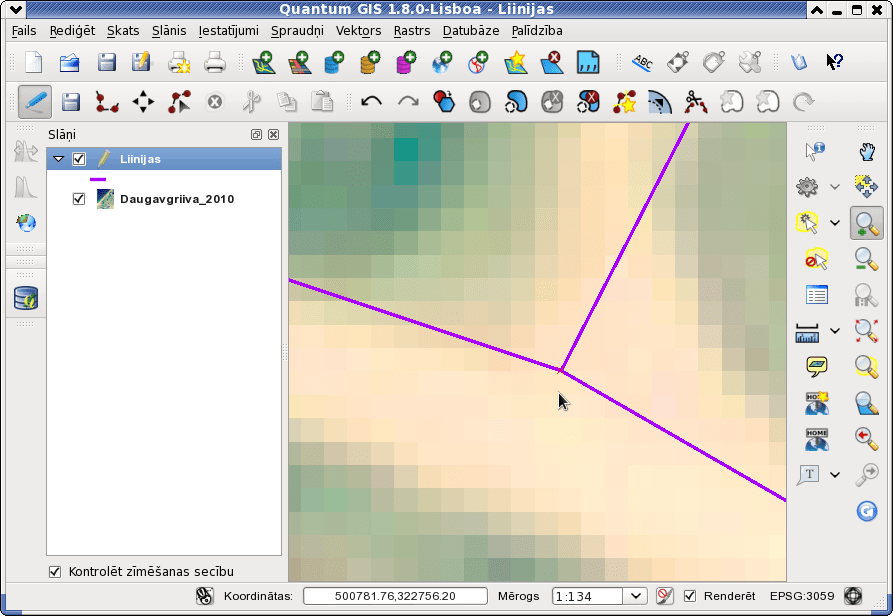Click the Undo arrow
This screenshot has width=893, height=616.
point(371,102)
